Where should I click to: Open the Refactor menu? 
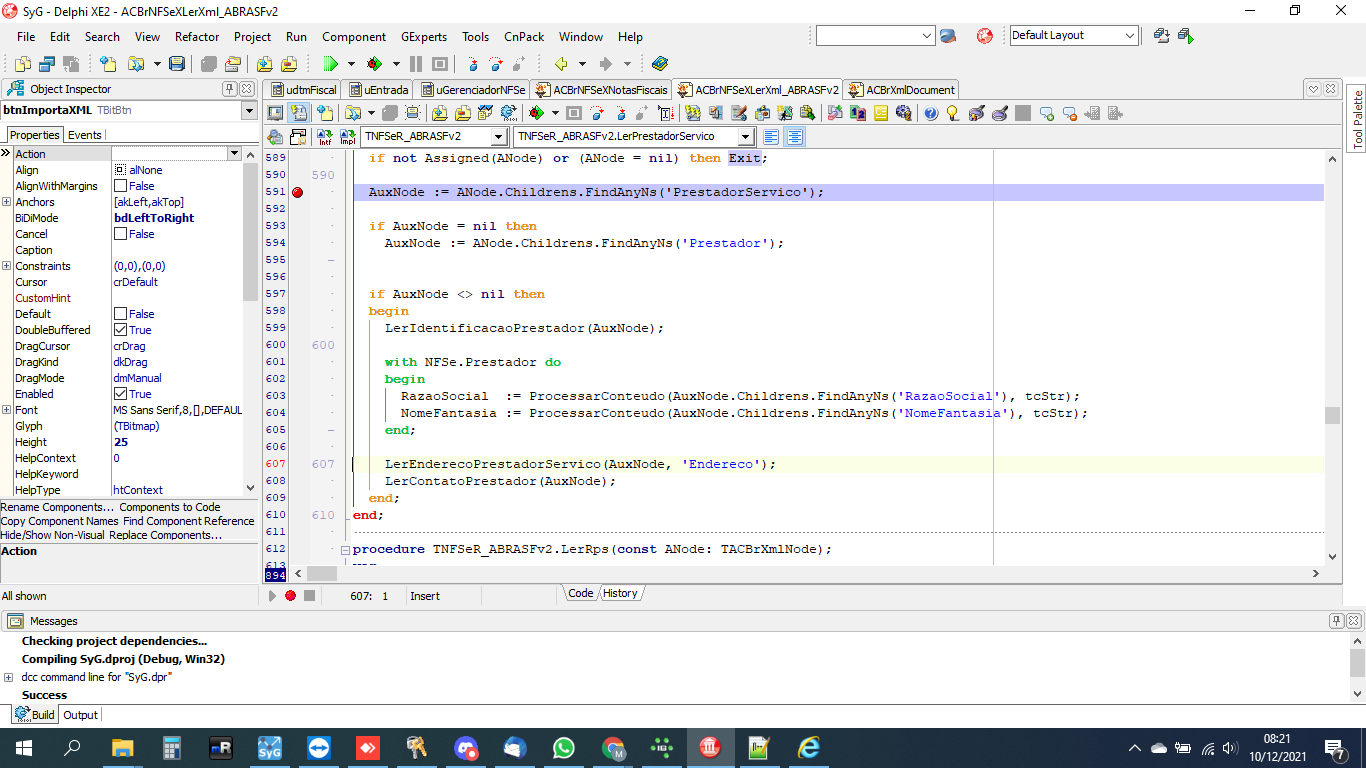197,36
